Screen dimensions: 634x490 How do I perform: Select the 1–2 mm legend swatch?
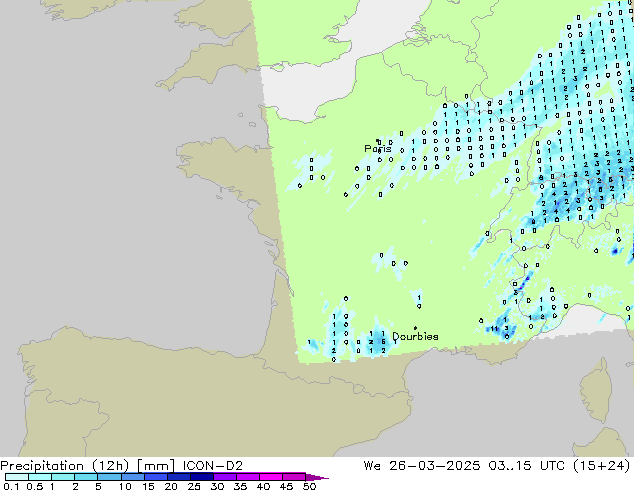coord(63,477)
